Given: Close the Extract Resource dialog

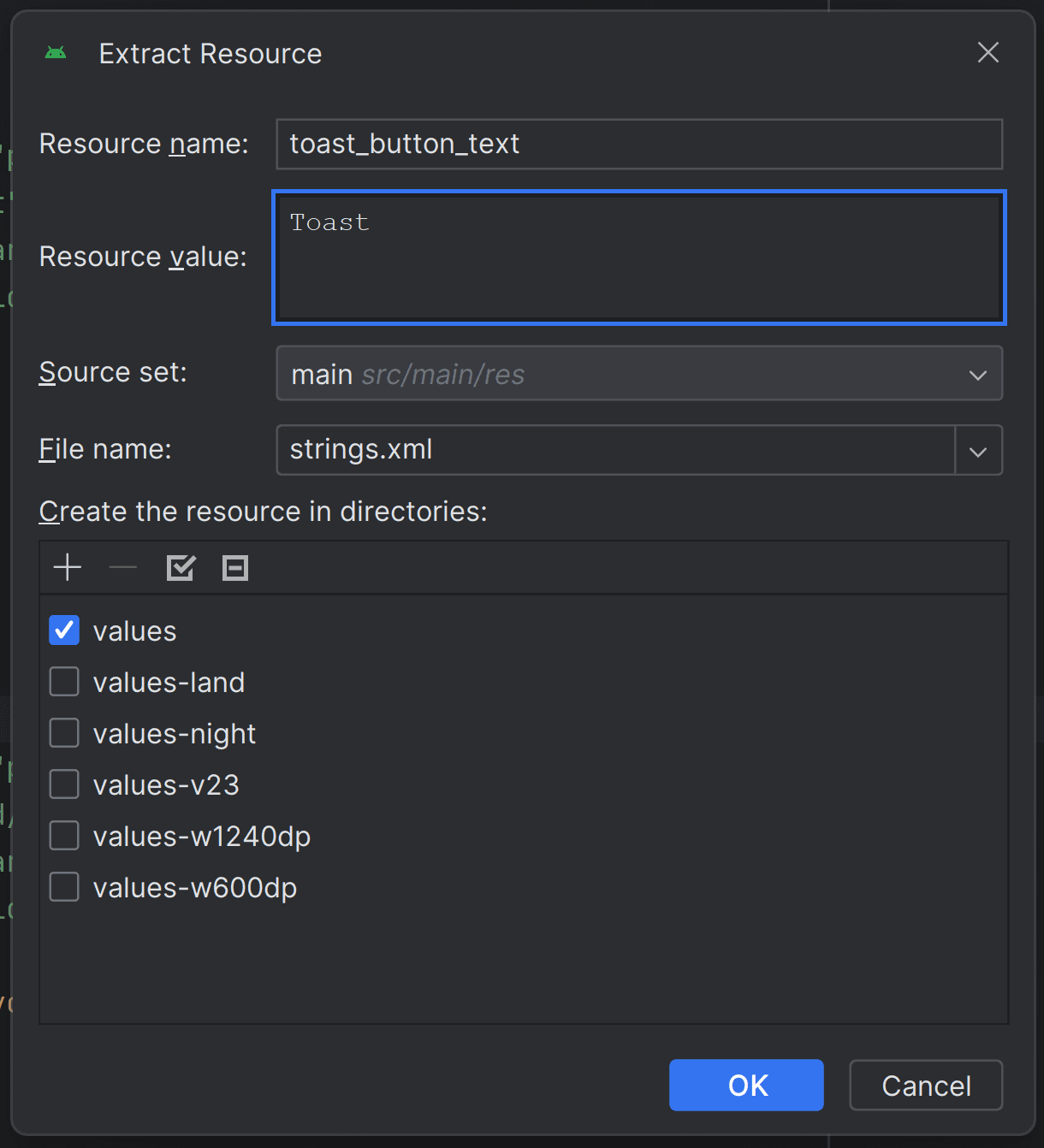Looking at the screenshot, I should coord(988,52).
